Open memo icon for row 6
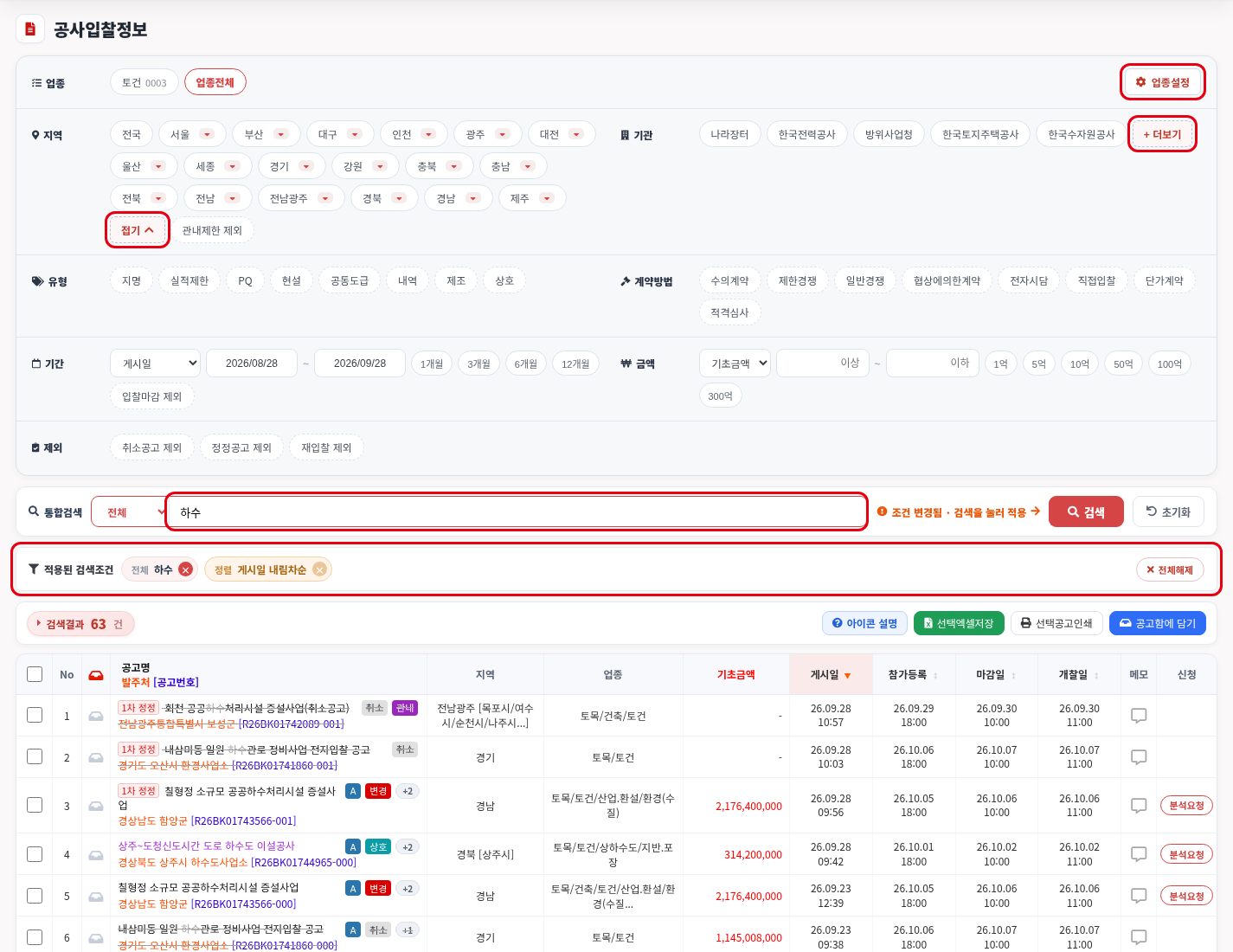The image size is (1233, 952). [1139, 937]
